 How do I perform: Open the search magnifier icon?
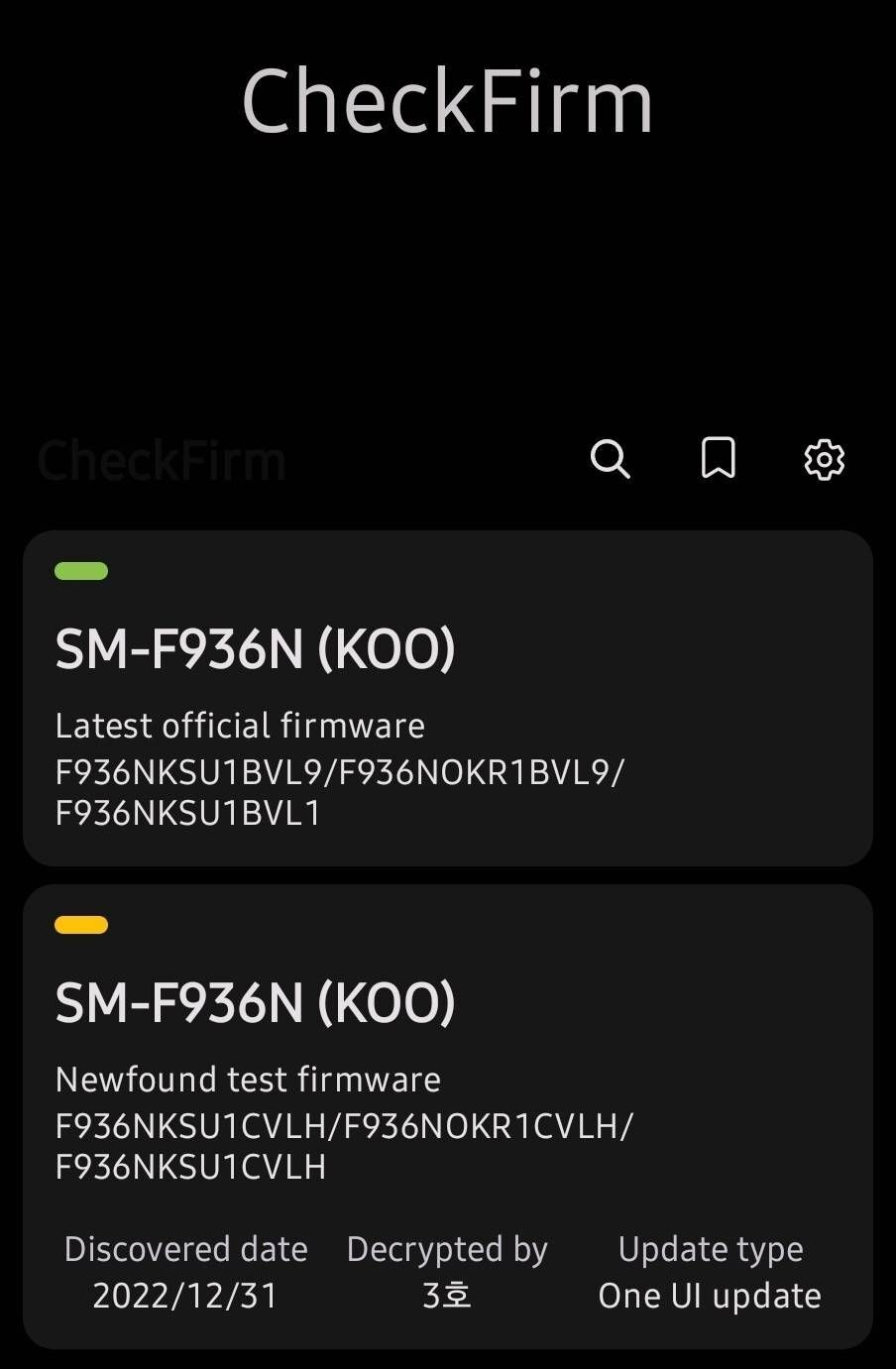[610, 459]
